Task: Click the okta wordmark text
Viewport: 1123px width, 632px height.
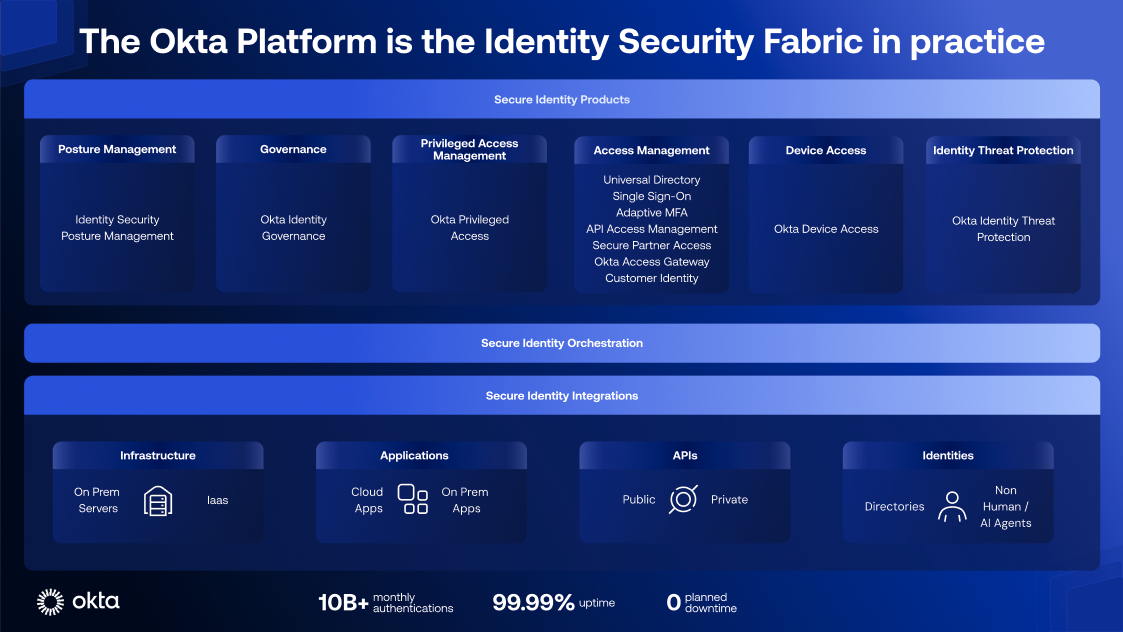Action: tap(96, 600)
